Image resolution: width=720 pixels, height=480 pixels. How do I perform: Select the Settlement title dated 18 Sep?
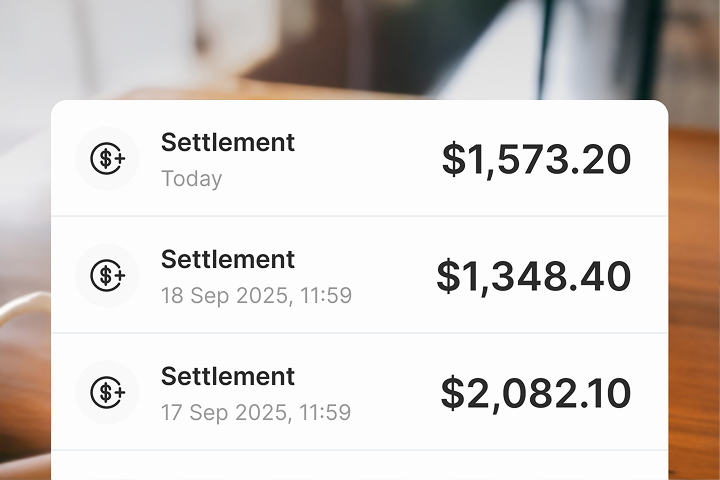click(228, 260)
